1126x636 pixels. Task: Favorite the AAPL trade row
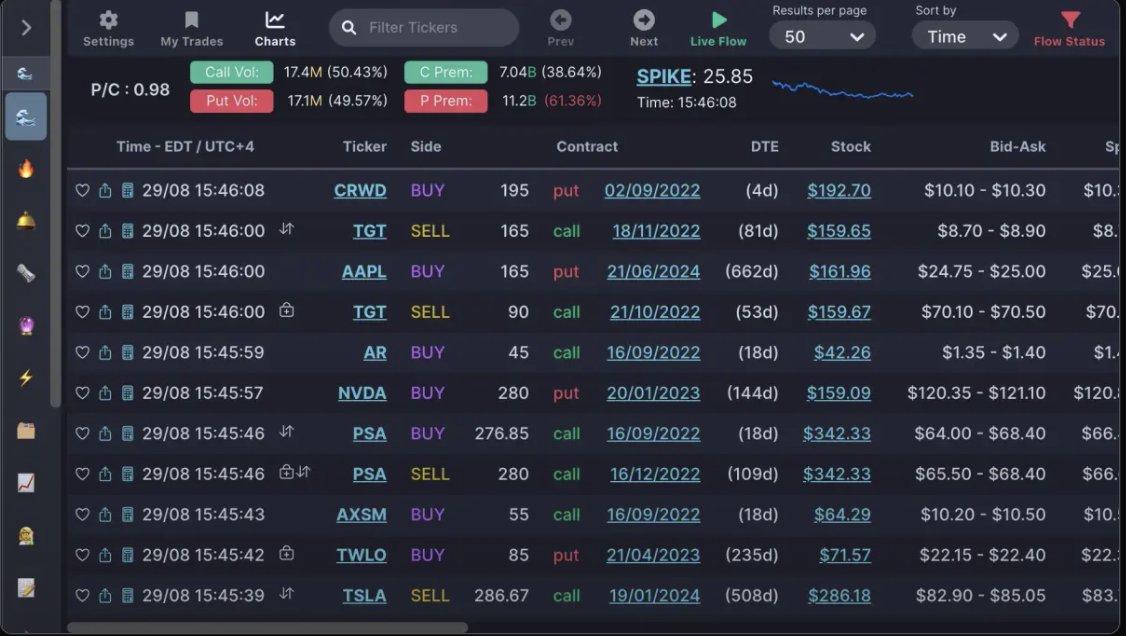(83, 271)
